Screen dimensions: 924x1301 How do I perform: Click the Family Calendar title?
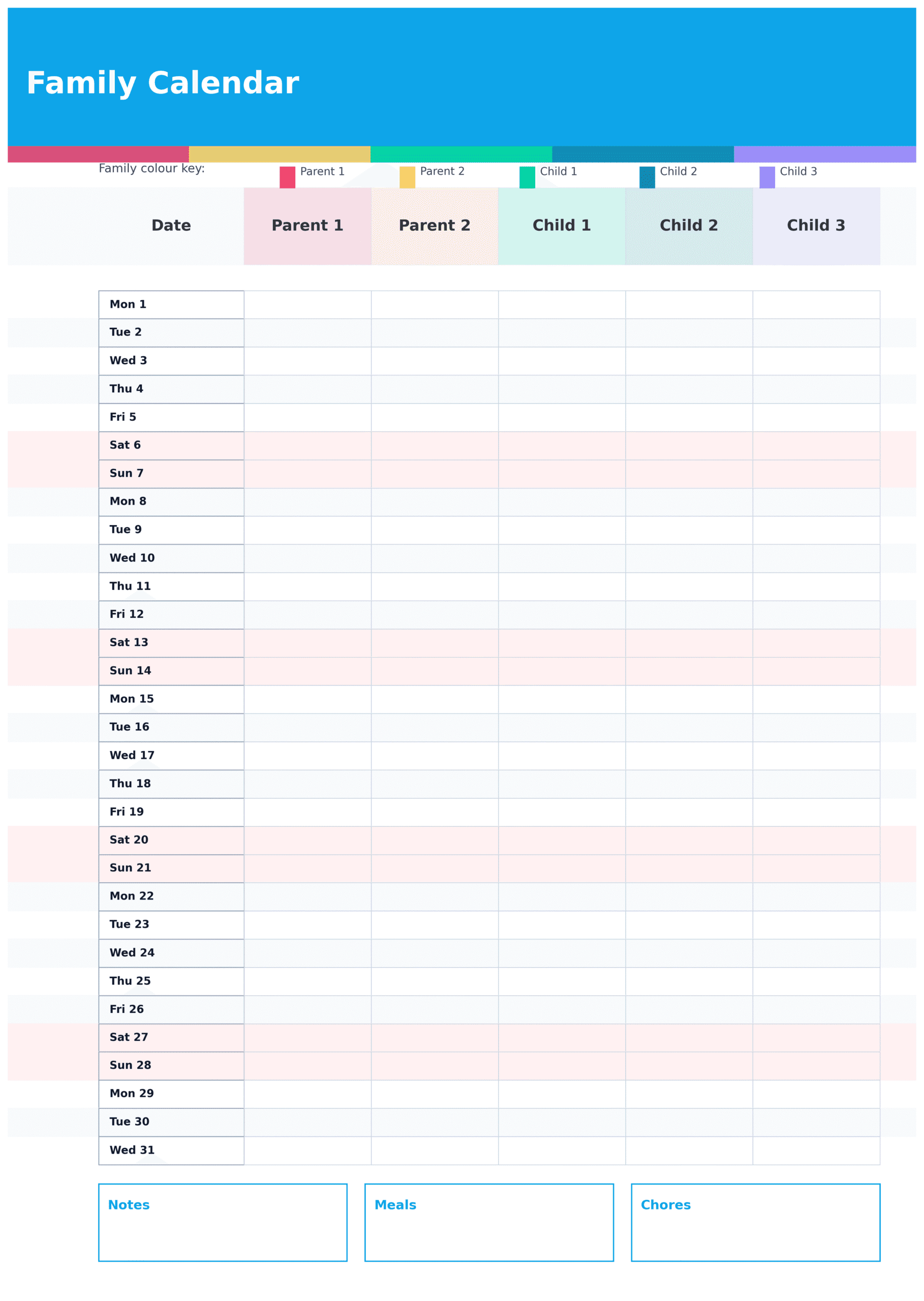point(163,83)
